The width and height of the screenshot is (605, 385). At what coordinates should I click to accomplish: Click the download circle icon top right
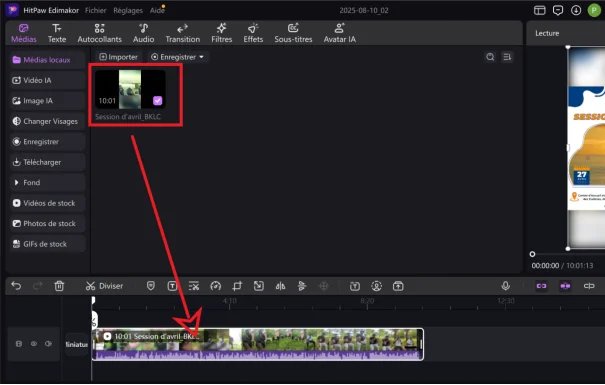576,10
